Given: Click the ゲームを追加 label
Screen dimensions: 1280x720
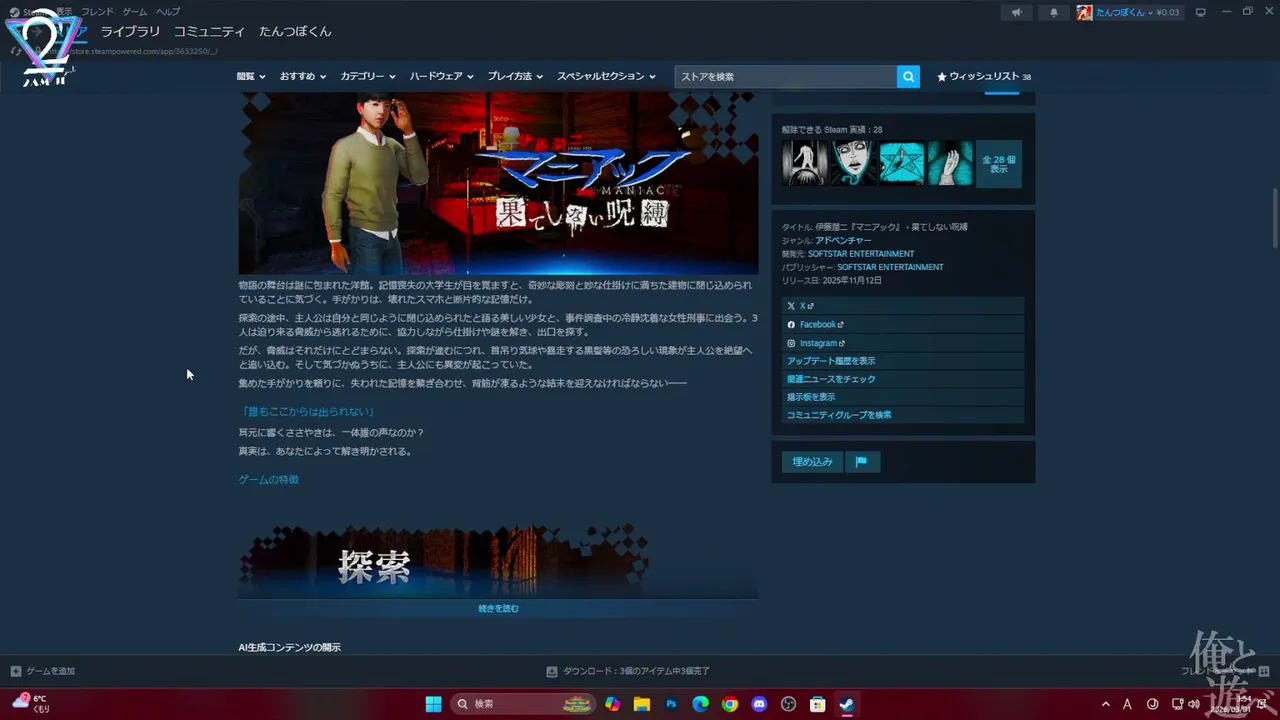Looking at the screenshot, I should point(50,671).
